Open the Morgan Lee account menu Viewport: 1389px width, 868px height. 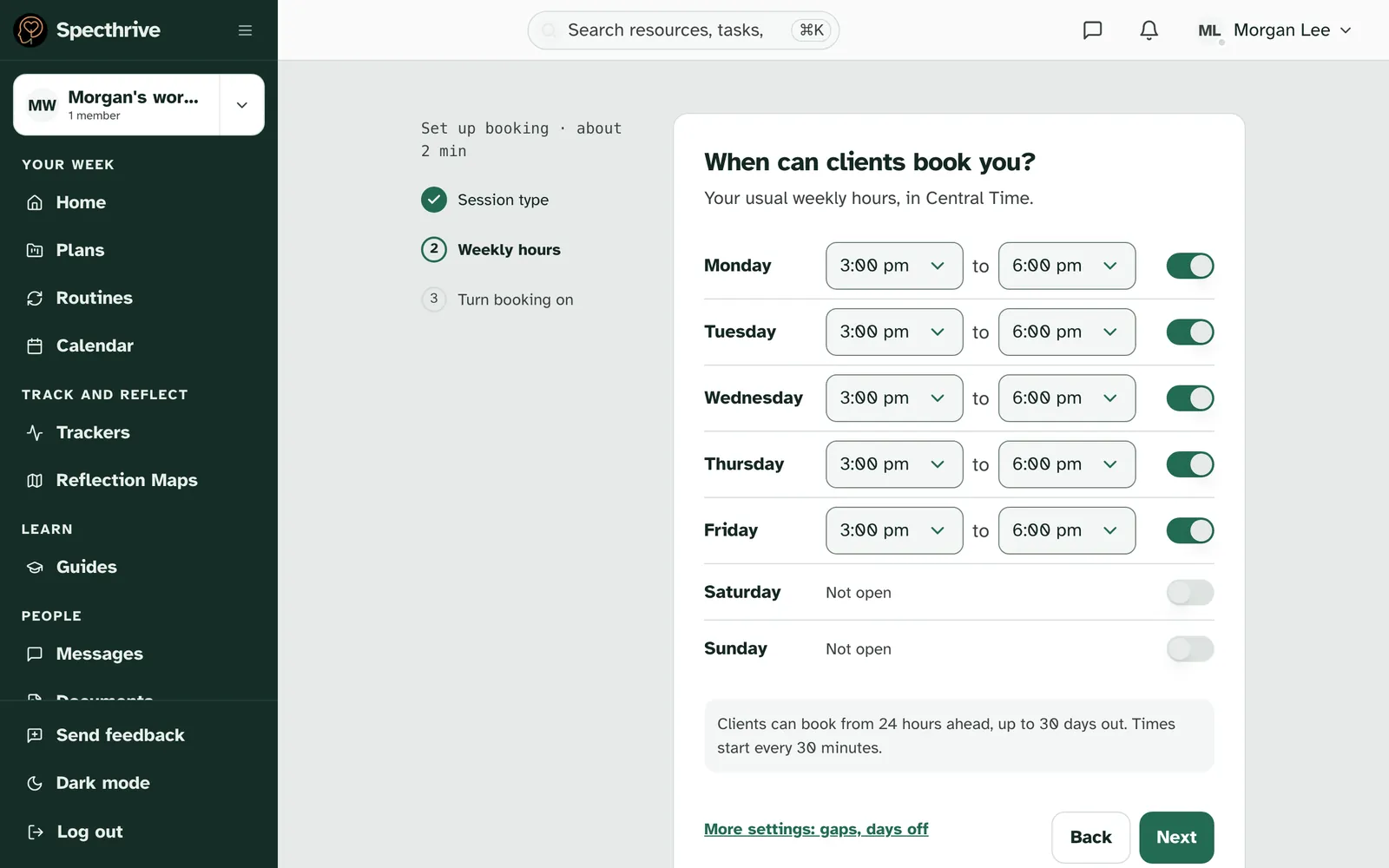(x=1274, y=30)
